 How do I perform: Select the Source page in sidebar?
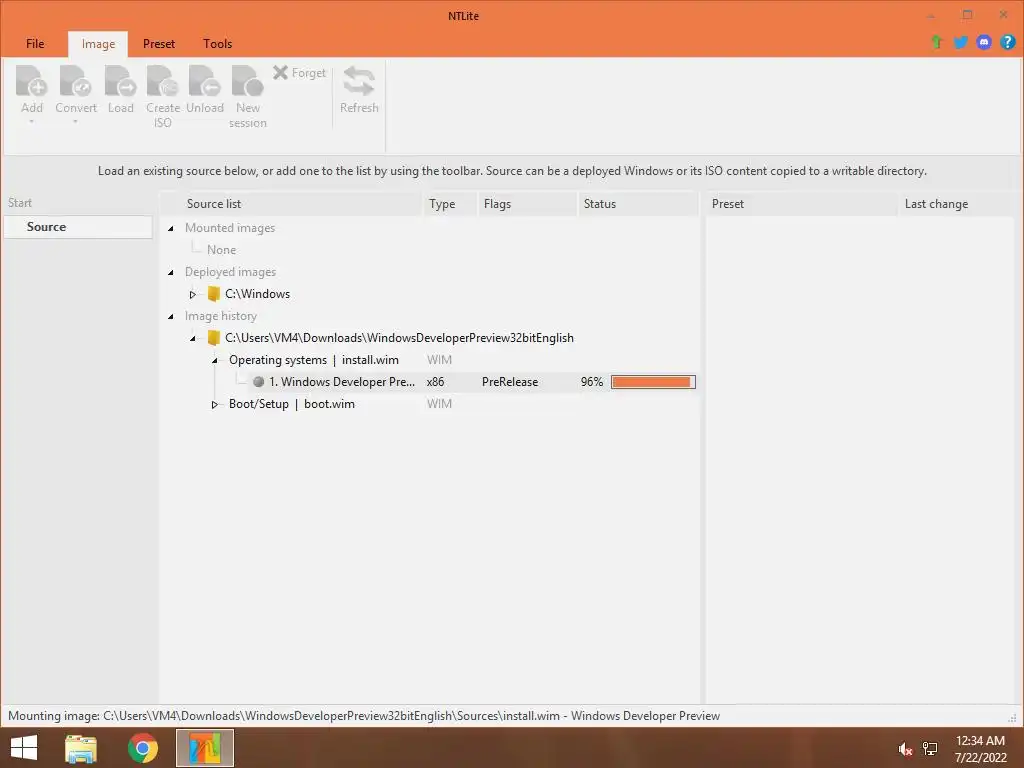click(x=78, y=227)
